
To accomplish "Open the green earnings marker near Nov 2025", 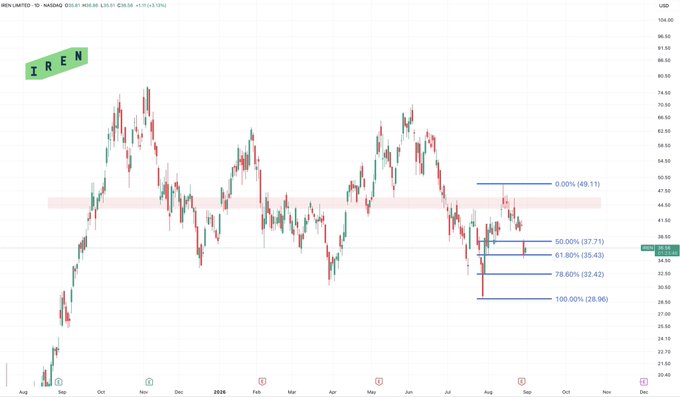I will pyautogui.click(x=149, y=382).
